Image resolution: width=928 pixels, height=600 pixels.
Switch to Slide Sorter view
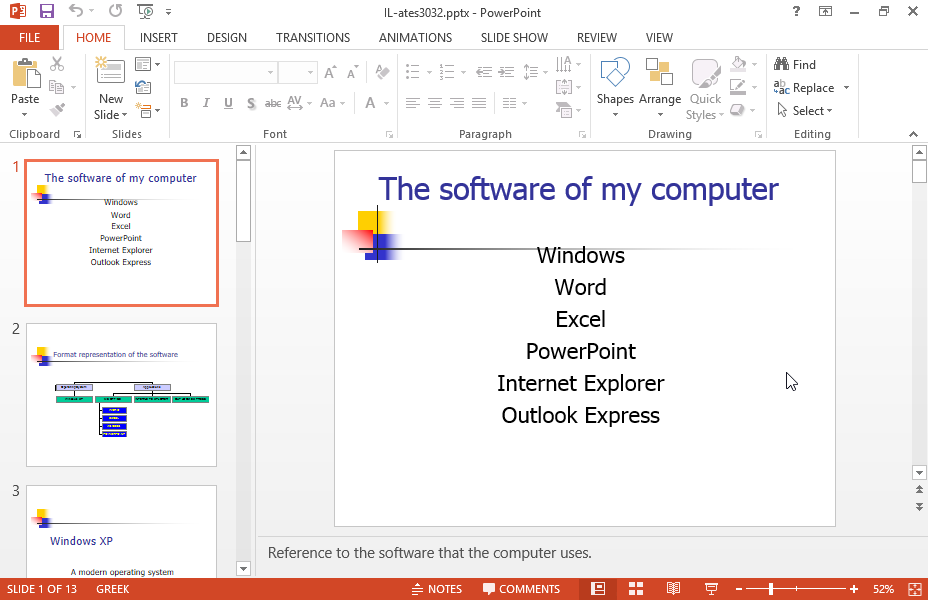(636, 589)
